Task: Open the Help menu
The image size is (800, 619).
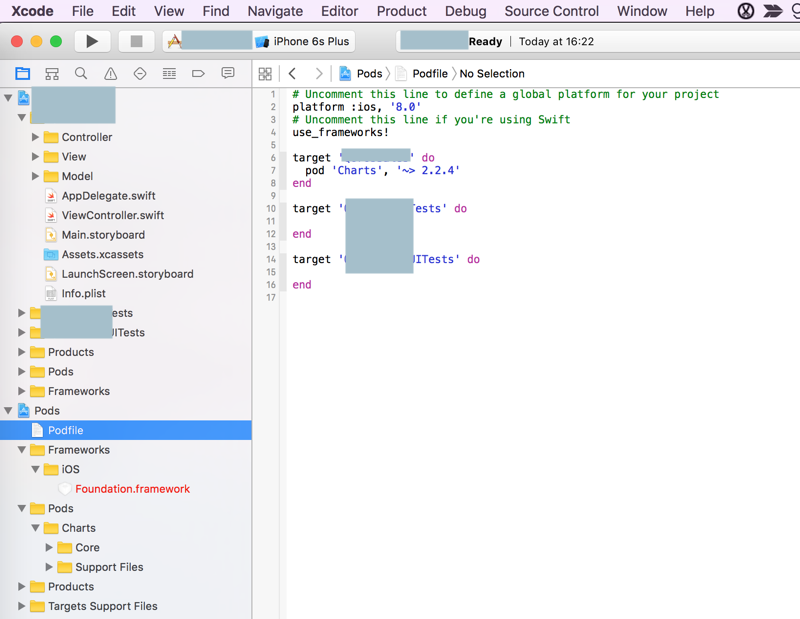Action: (x=699, y=11)
